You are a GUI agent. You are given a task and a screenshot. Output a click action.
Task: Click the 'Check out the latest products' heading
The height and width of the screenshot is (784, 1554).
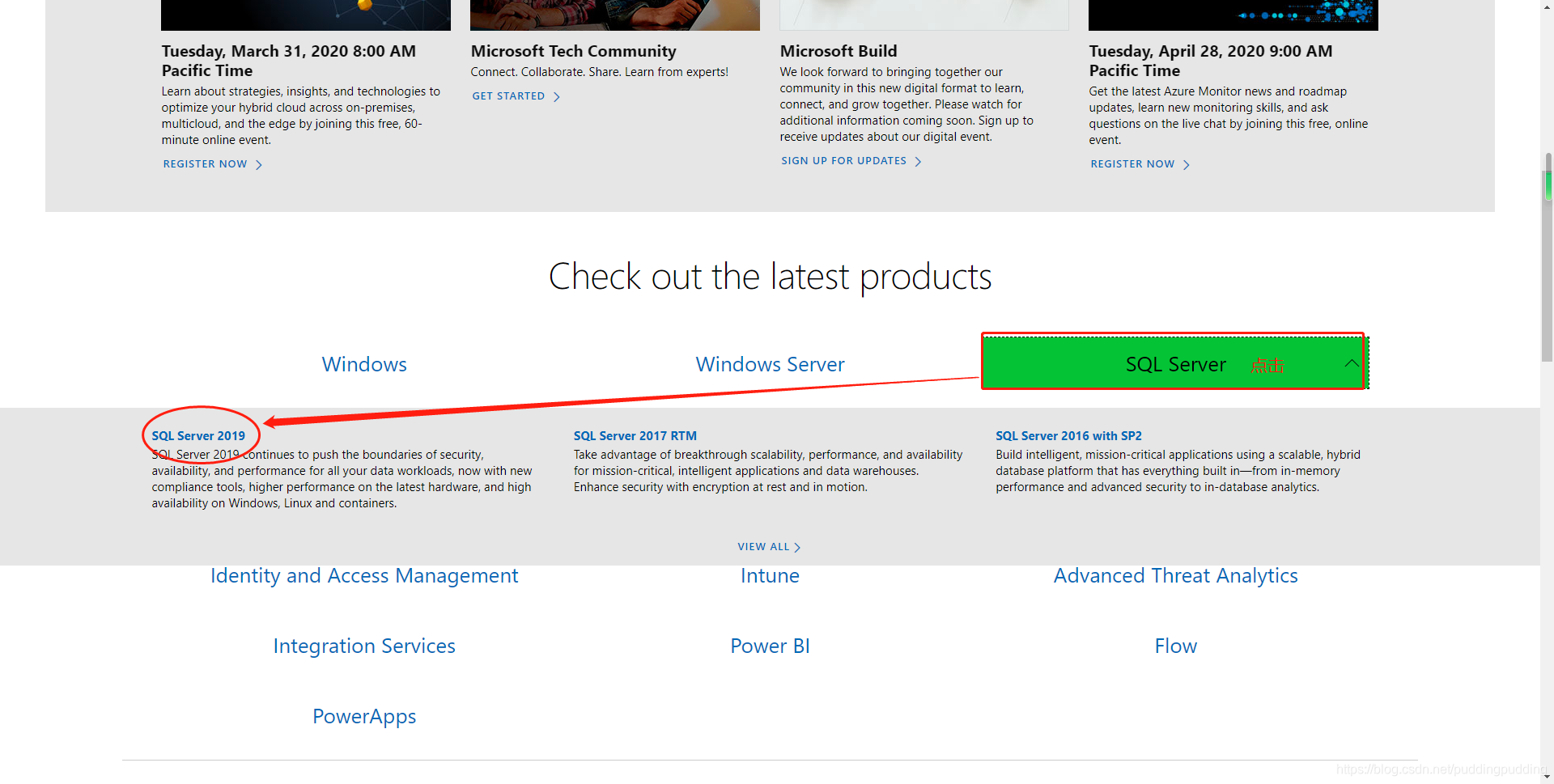[x=770, y=277]
